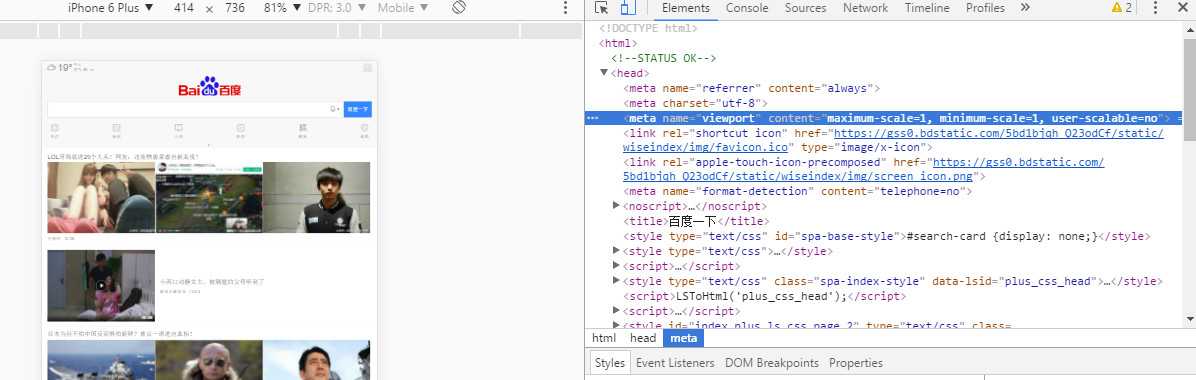Click the Elements panel scrollbar up arrow
The image size is (1196, 380).
1190,29
